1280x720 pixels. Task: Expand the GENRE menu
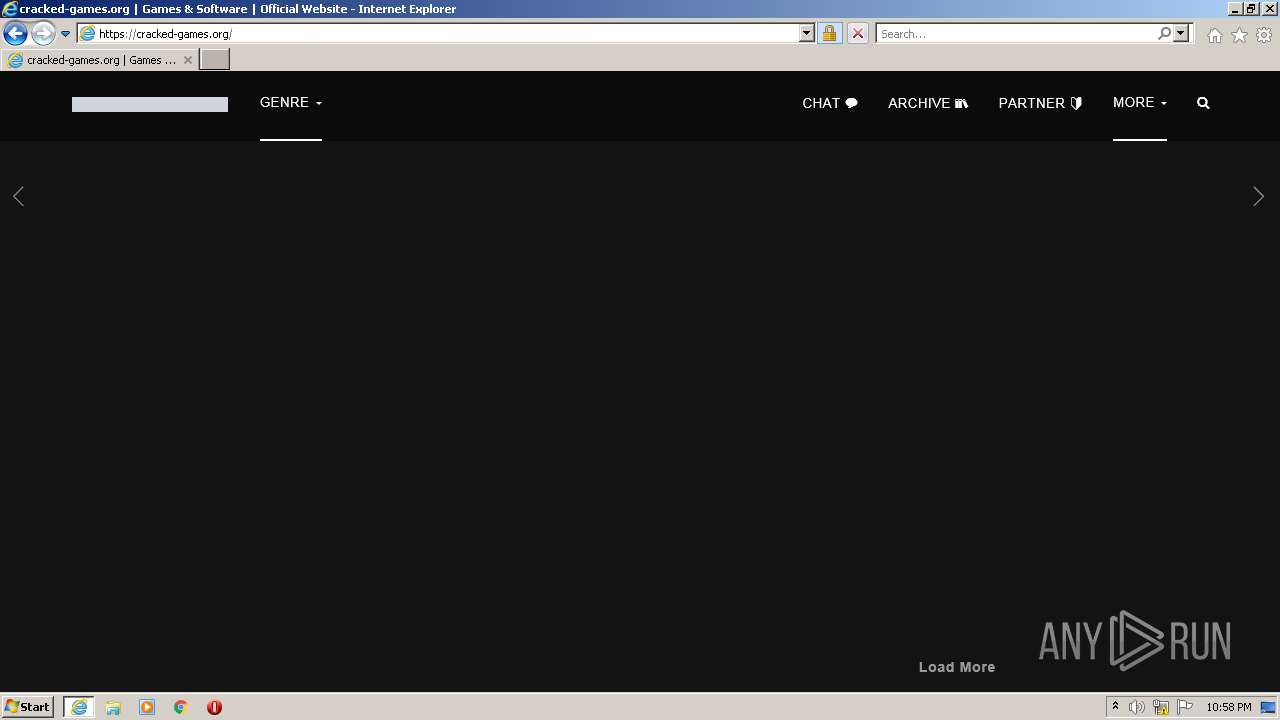pos(291,103)
